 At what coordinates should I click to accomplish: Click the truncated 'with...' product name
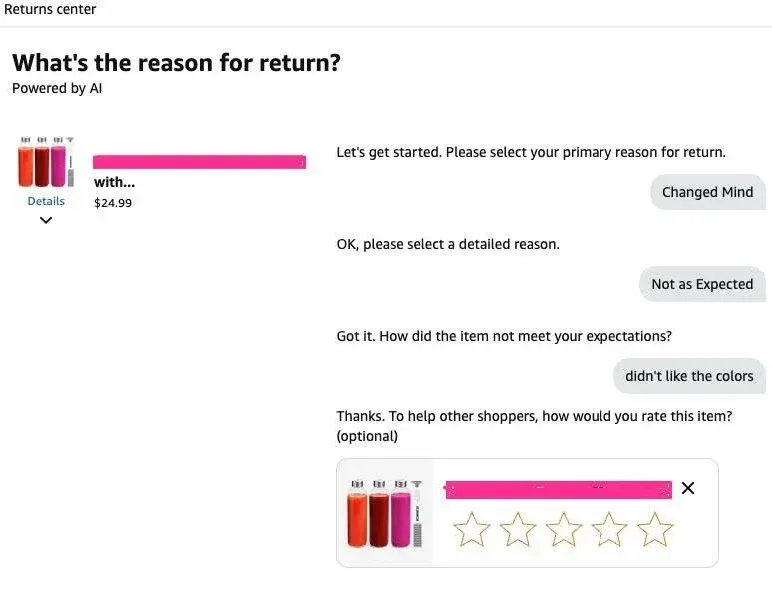(114, 182)
